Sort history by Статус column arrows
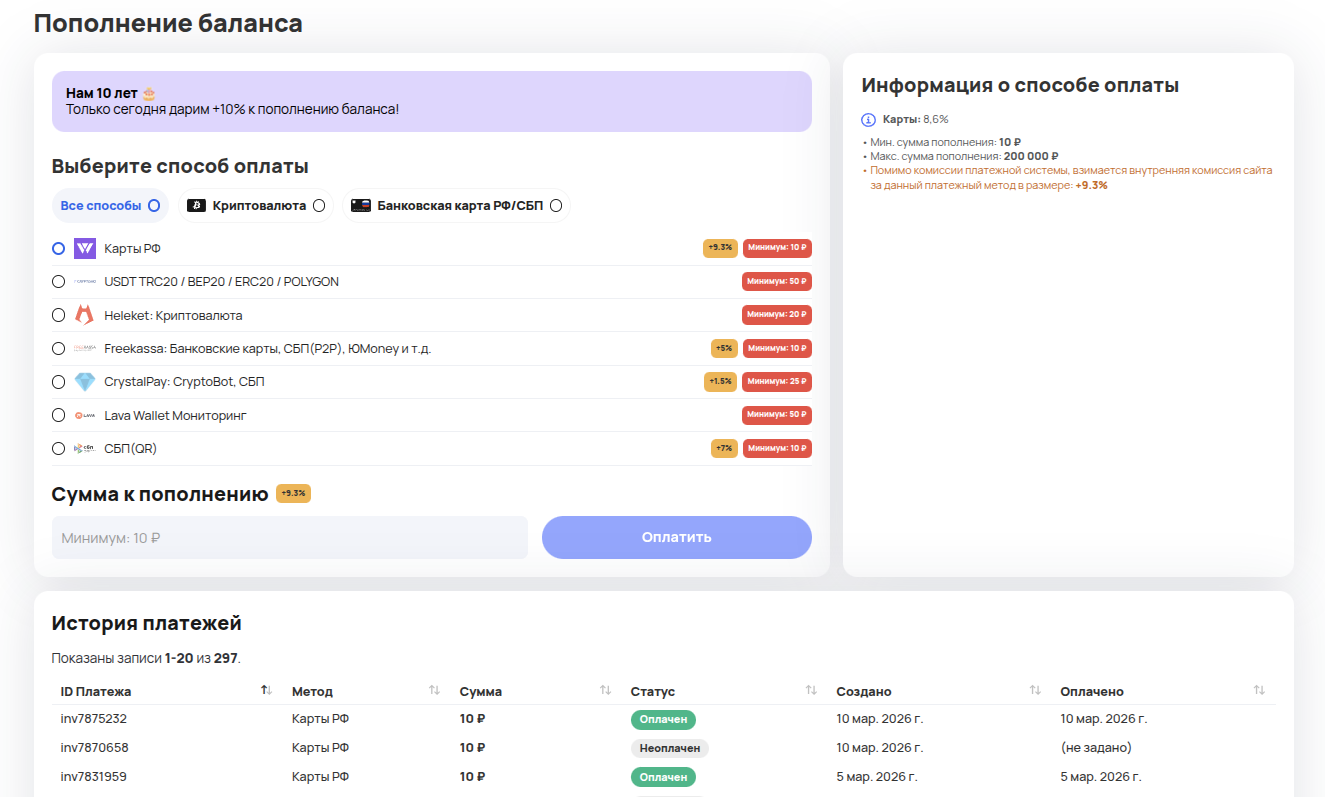Viewport: 1325px width, 797px height. (x=811, y=691)
